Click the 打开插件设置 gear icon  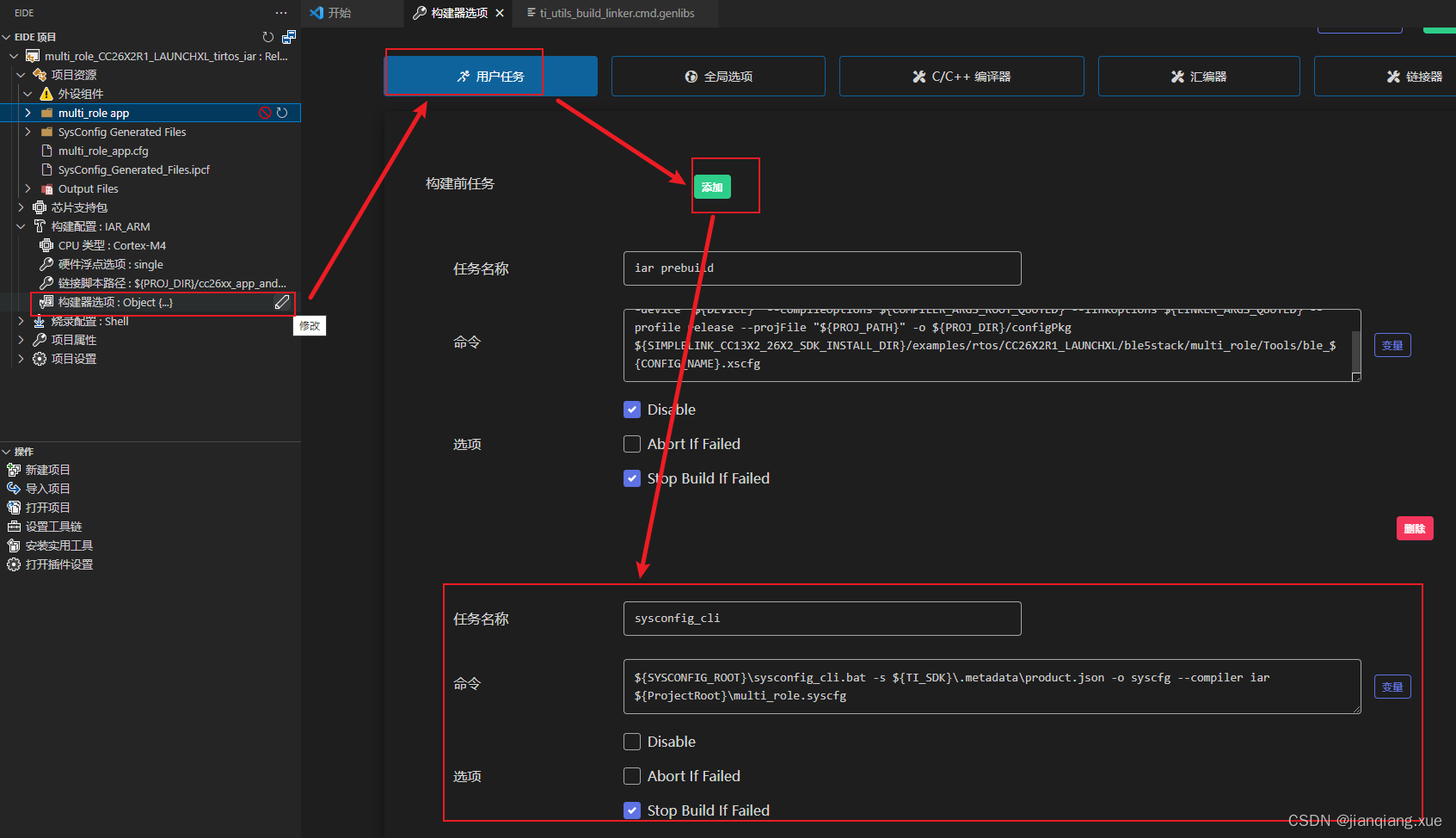point(14,564)
